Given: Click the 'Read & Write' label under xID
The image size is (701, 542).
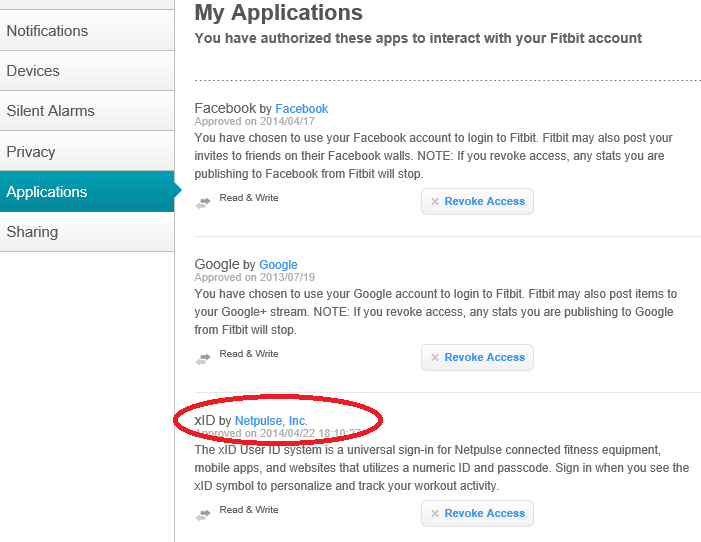Looking at the screenshot, I should coord(249,510).
